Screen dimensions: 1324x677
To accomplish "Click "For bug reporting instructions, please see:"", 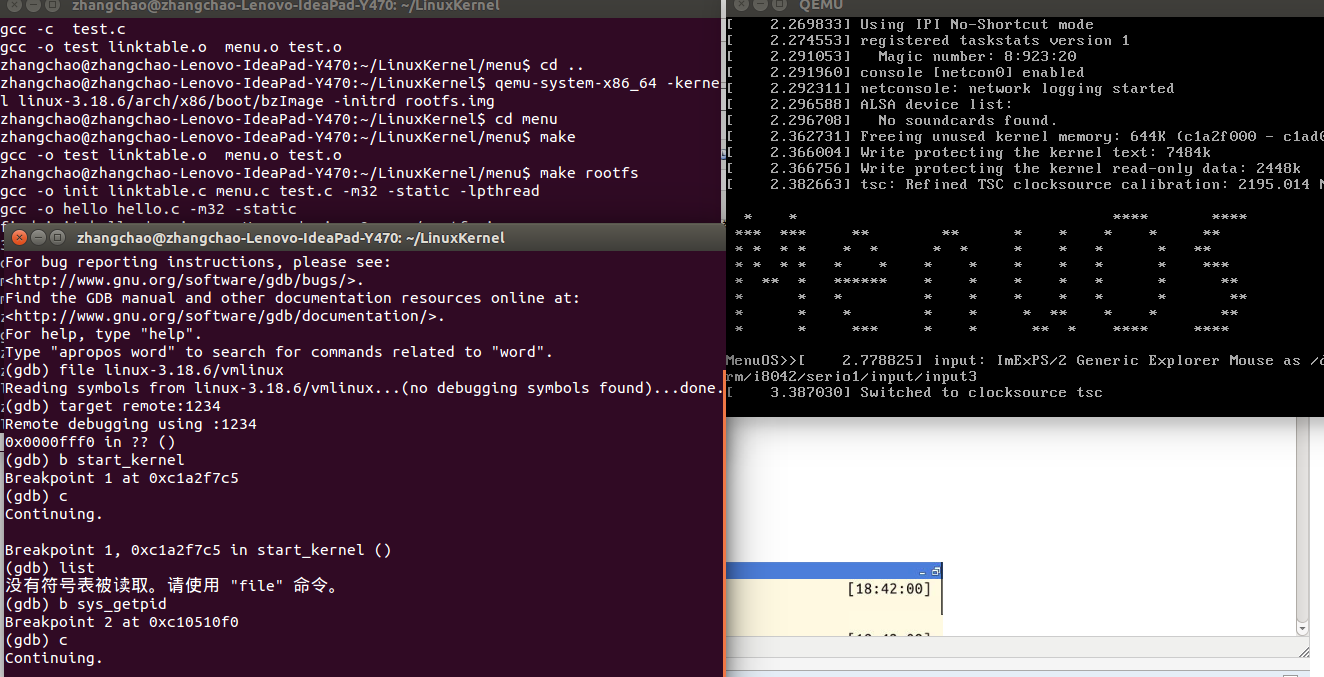I will pos(198,262).
